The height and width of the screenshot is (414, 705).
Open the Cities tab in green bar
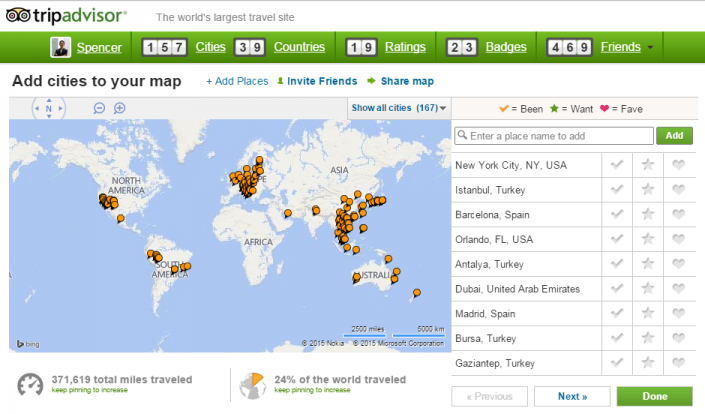211,47
